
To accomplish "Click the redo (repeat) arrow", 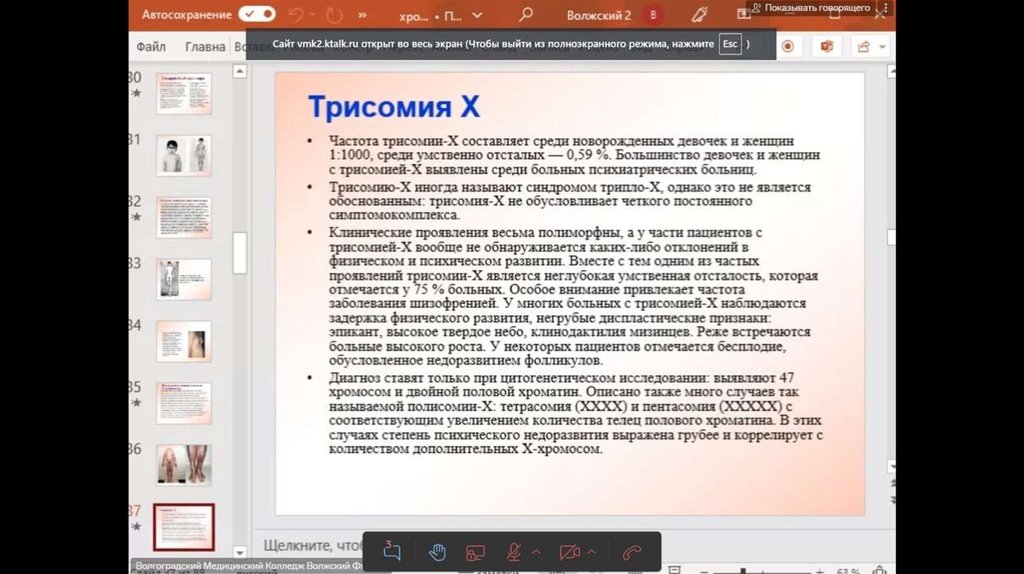I will tap(334, 14).
